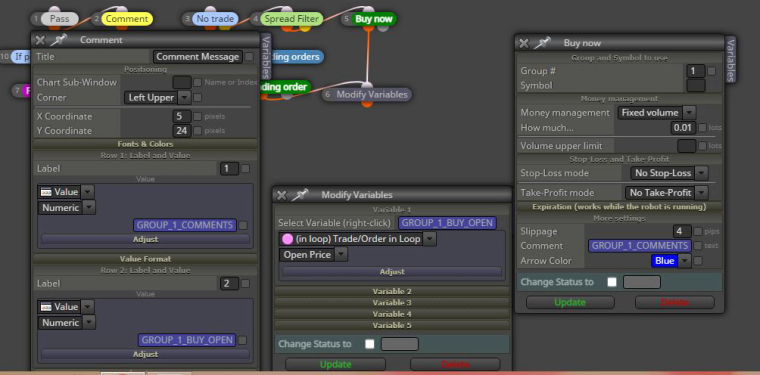This screenshot has width=760, height=375.
Task: Click Delete in Buy now panel
Action: 674,302
